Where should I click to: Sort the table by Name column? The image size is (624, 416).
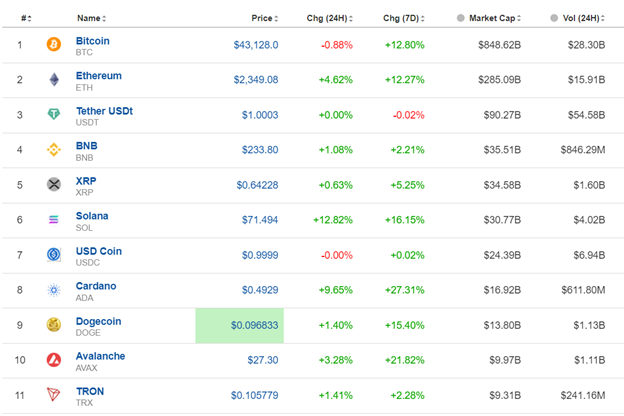pos(92,18)
